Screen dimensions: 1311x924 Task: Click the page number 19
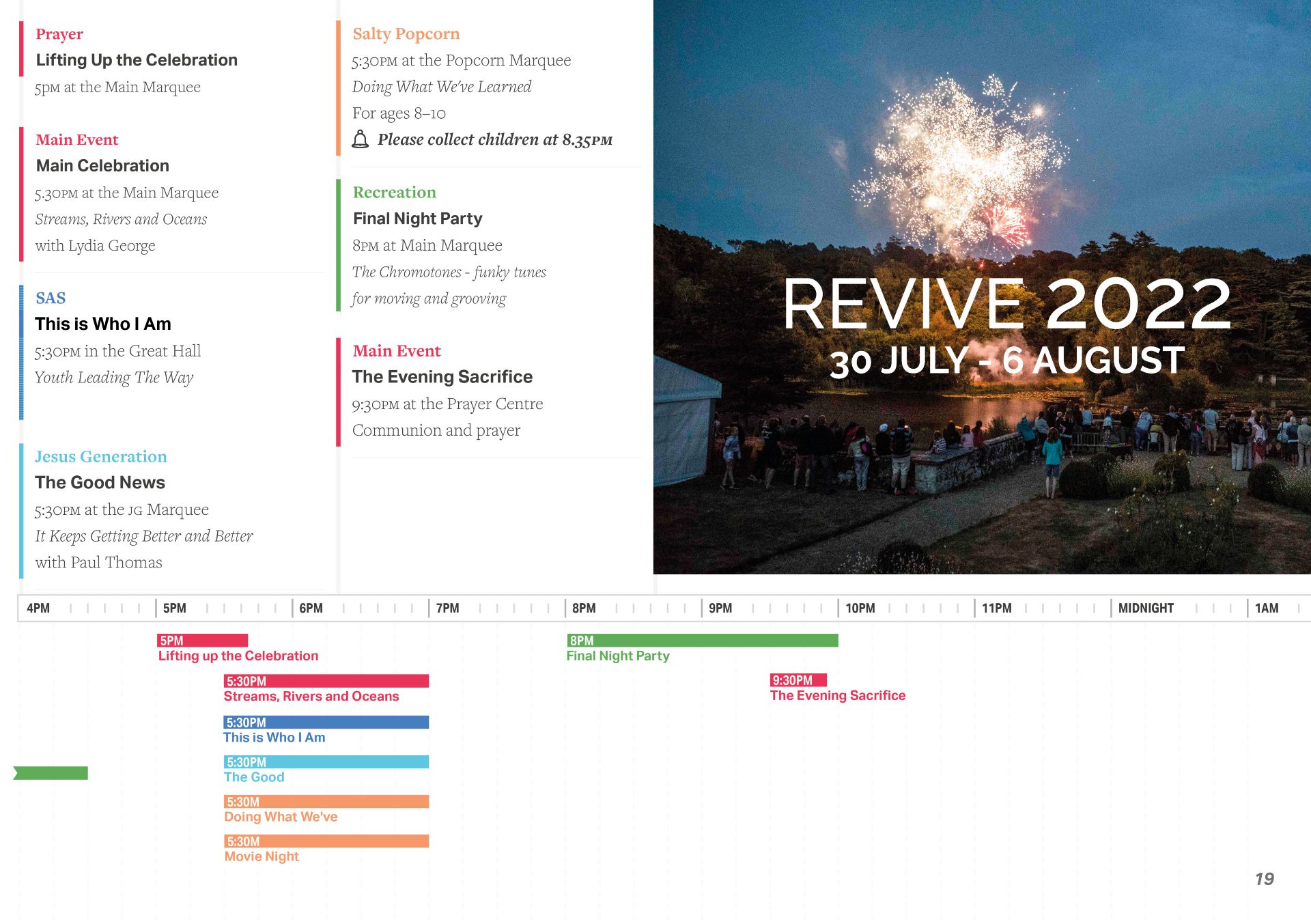tap(1265, 879)
